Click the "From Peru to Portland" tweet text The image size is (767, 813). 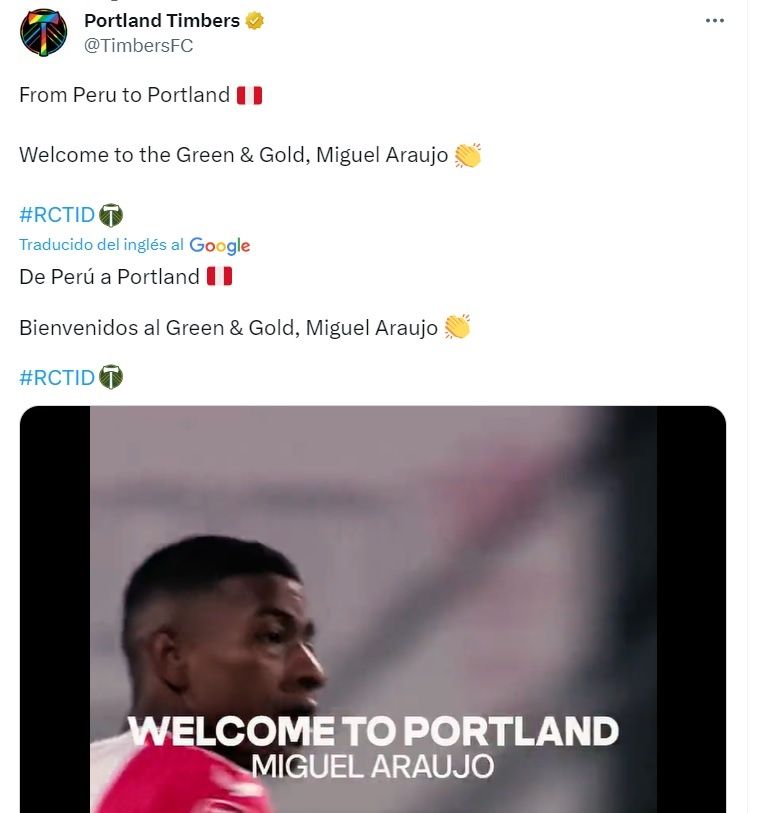pos(125,96)
